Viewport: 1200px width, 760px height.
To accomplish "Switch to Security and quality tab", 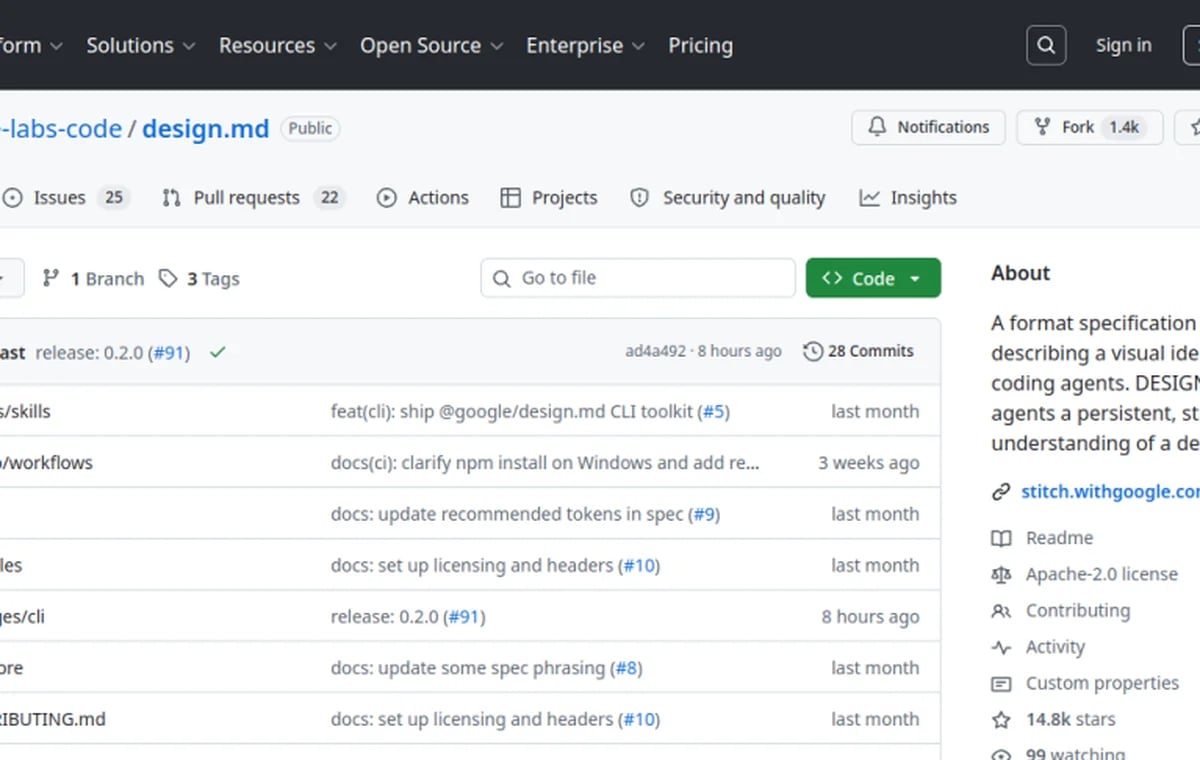I will coord(728,198).
